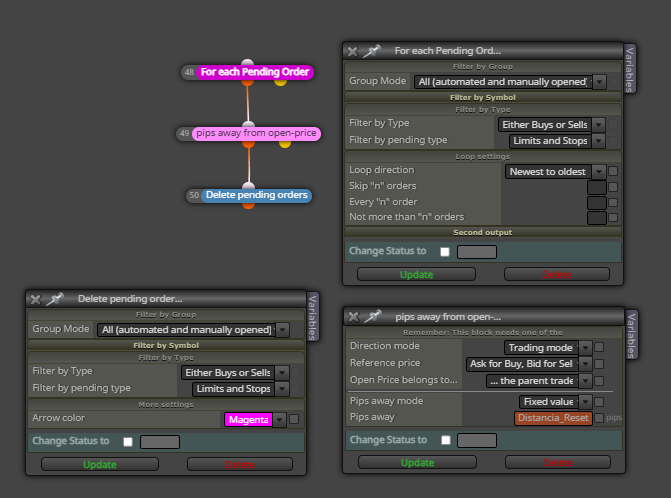Click Distancia_Reset pips away field

pyautogui.click(x=553, y=418)
